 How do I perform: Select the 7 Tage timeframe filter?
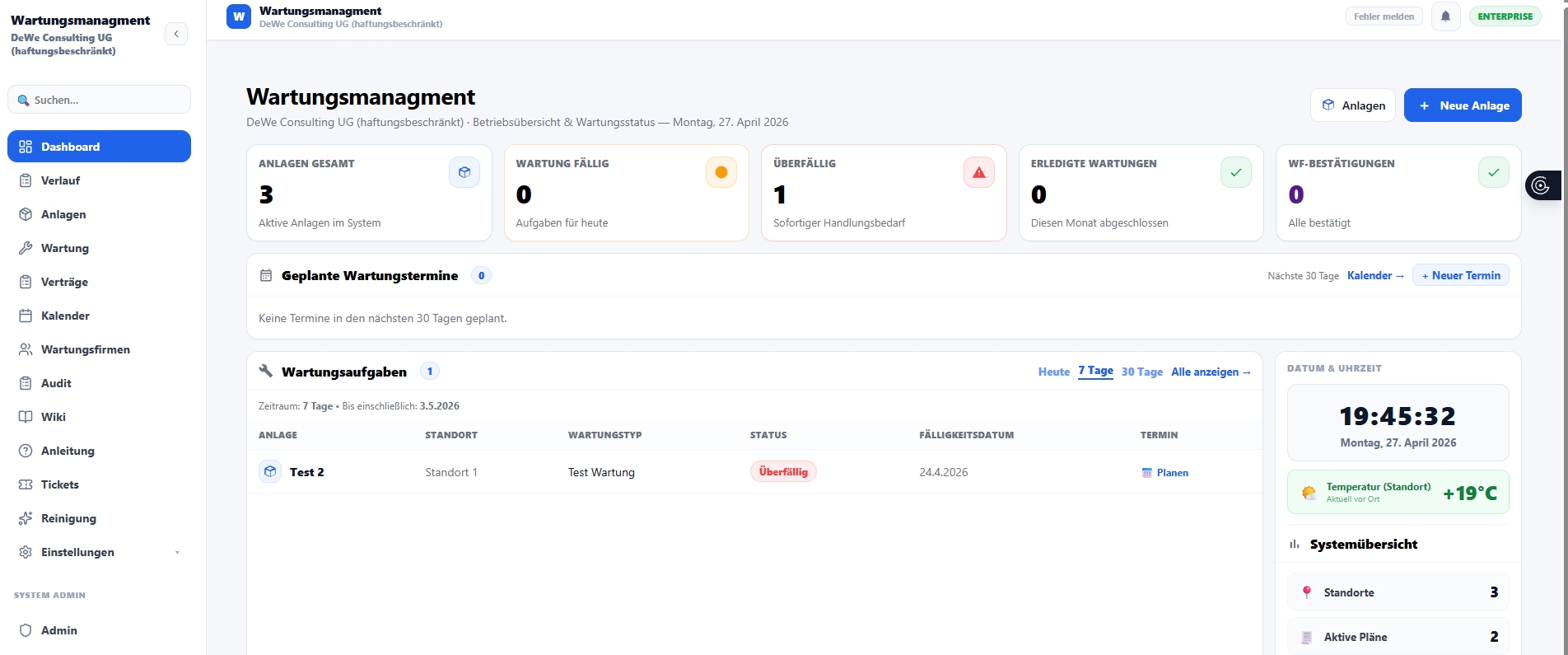point(1095,371)
